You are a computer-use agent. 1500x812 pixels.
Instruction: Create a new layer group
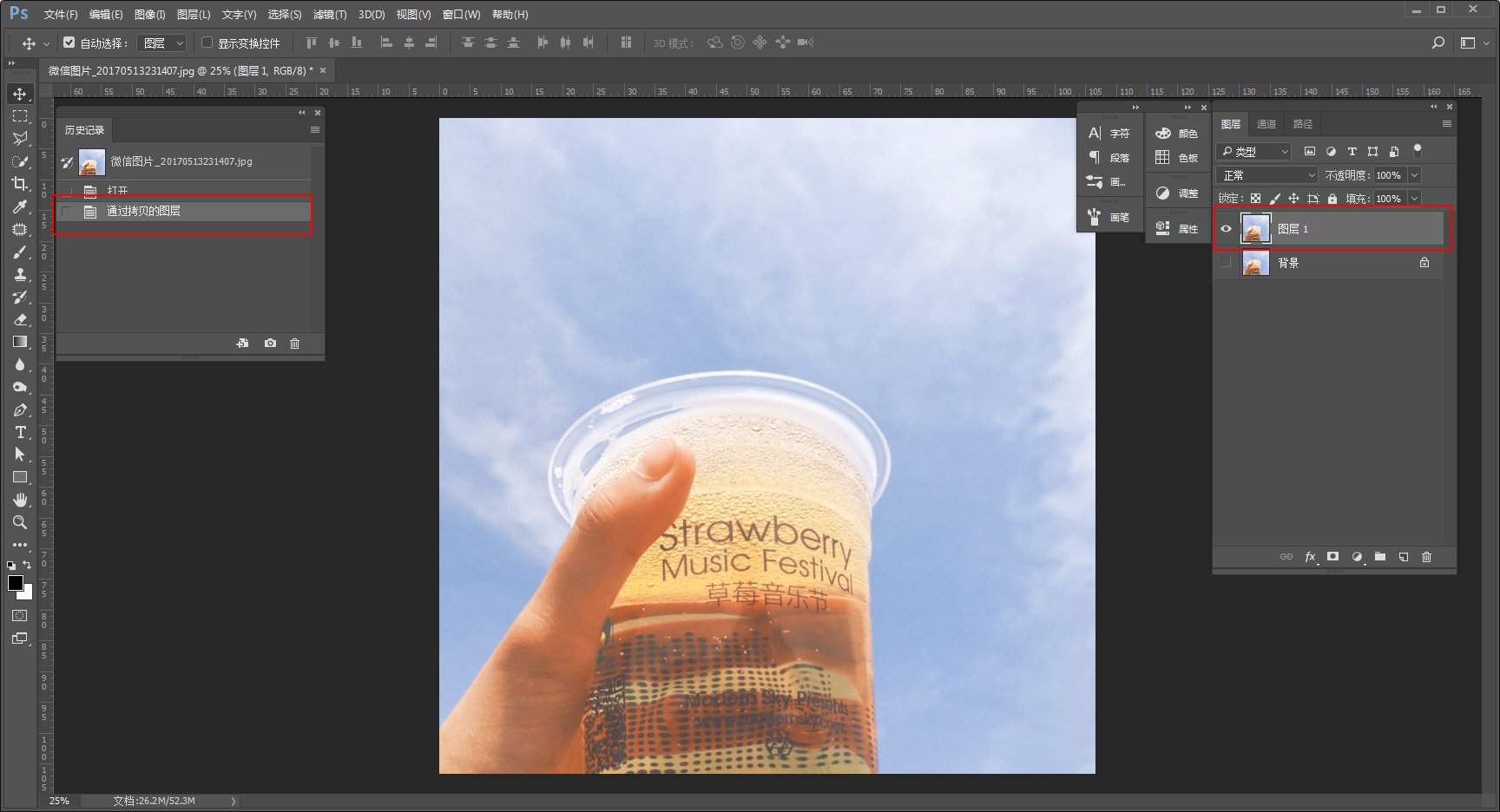[x=1380, y=557]
